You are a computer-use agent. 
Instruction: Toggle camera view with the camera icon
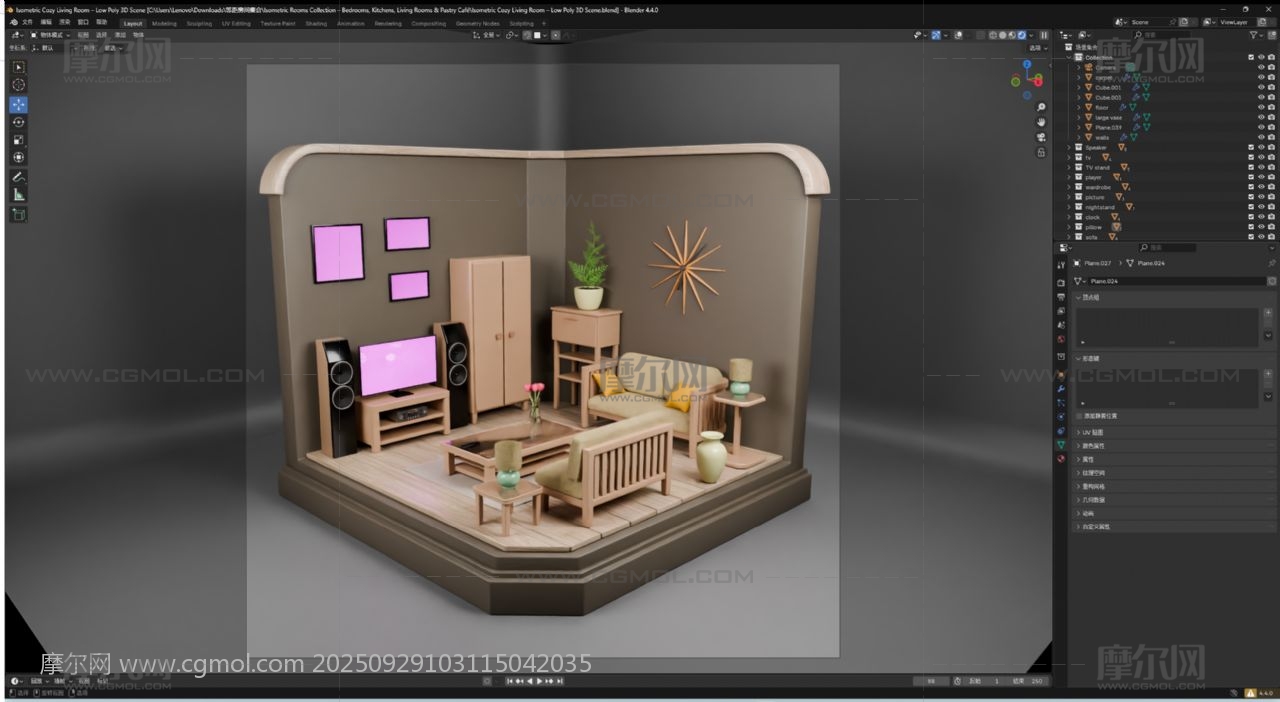point(1041,137)
